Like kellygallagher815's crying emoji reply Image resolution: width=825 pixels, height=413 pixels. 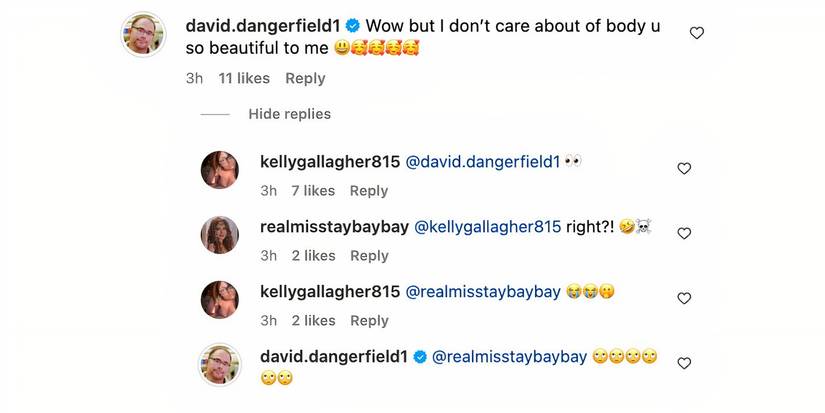click(684, 299)
